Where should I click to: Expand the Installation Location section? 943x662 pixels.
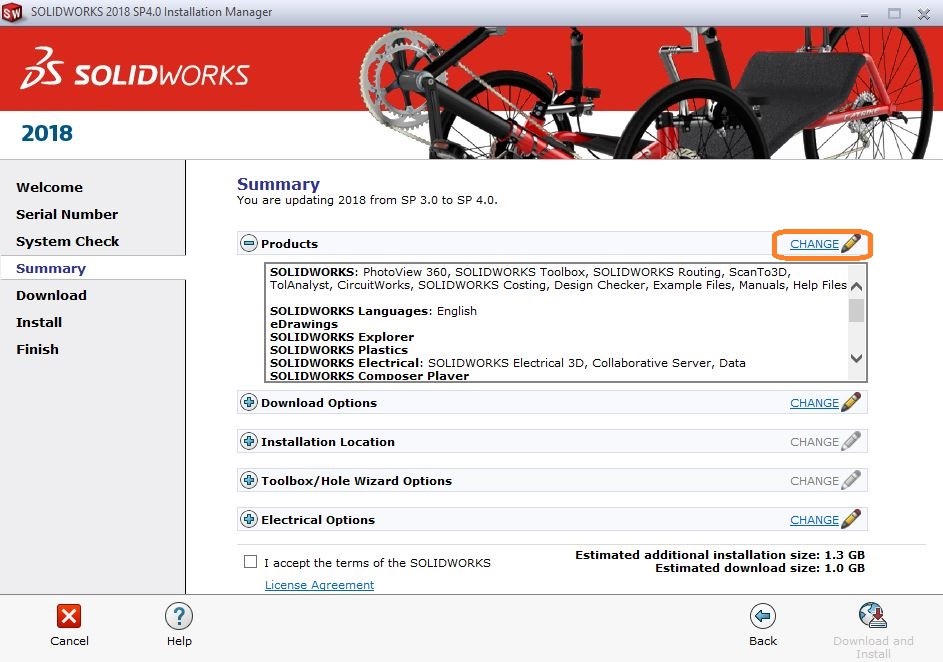(248, 441)
